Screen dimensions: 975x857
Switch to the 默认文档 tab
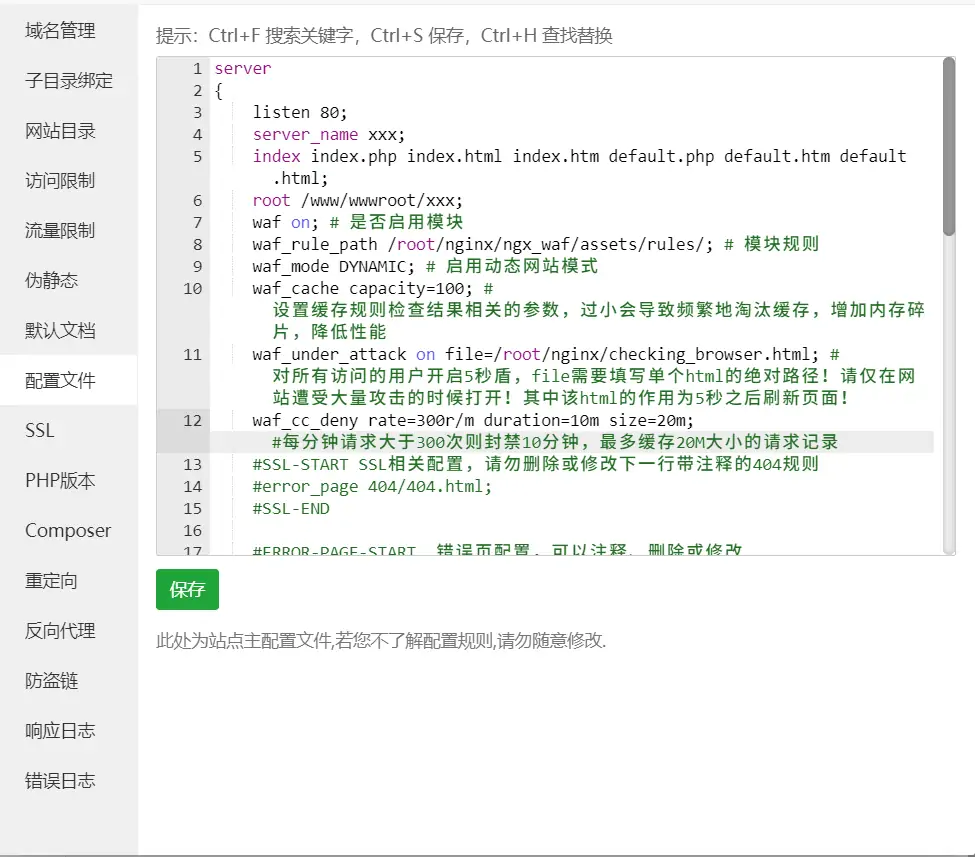pyautogui.click(x=60, y=331)
